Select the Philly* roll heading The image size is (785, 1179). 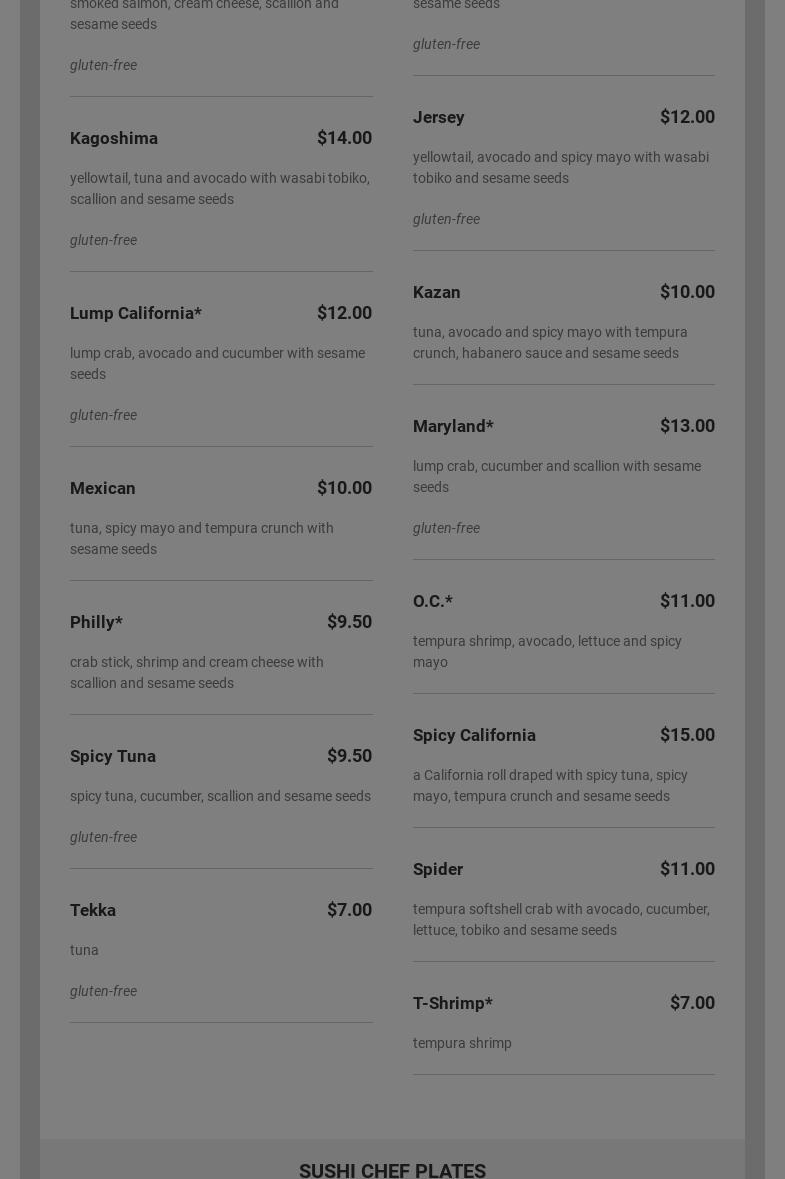point(96,622)
